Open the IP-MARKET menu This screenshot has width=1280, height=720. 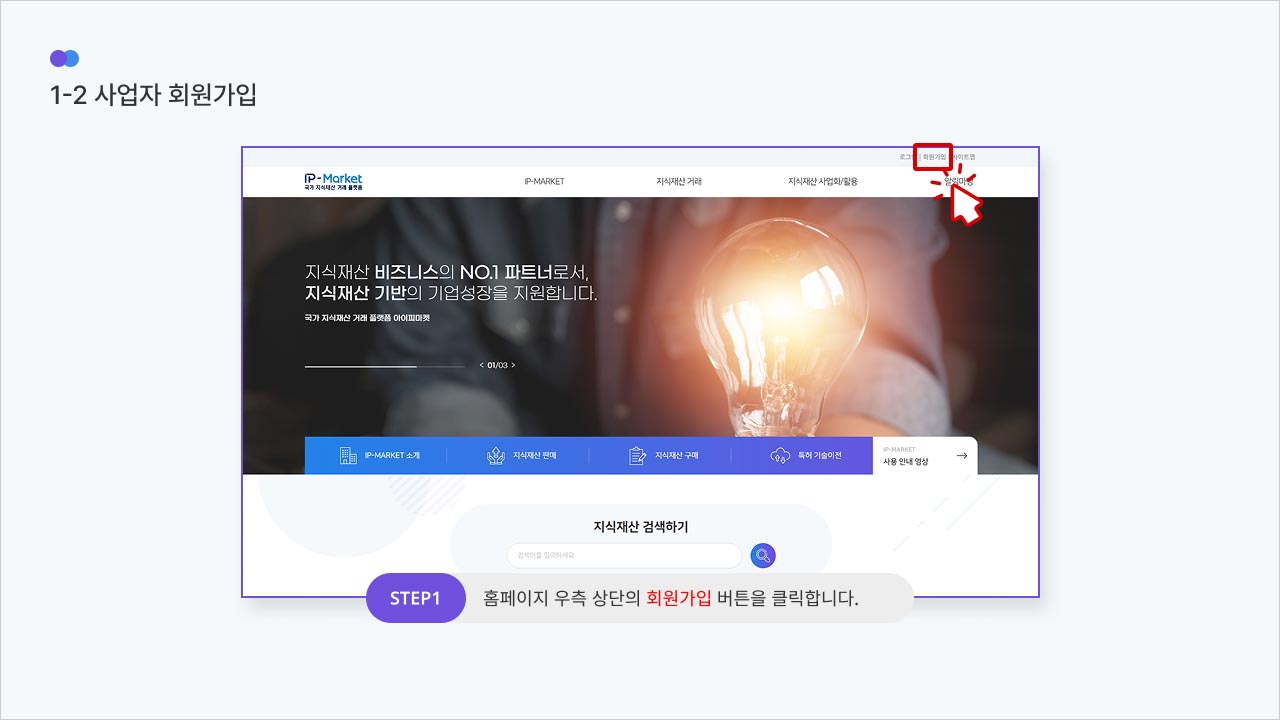[x=544, y=181]
